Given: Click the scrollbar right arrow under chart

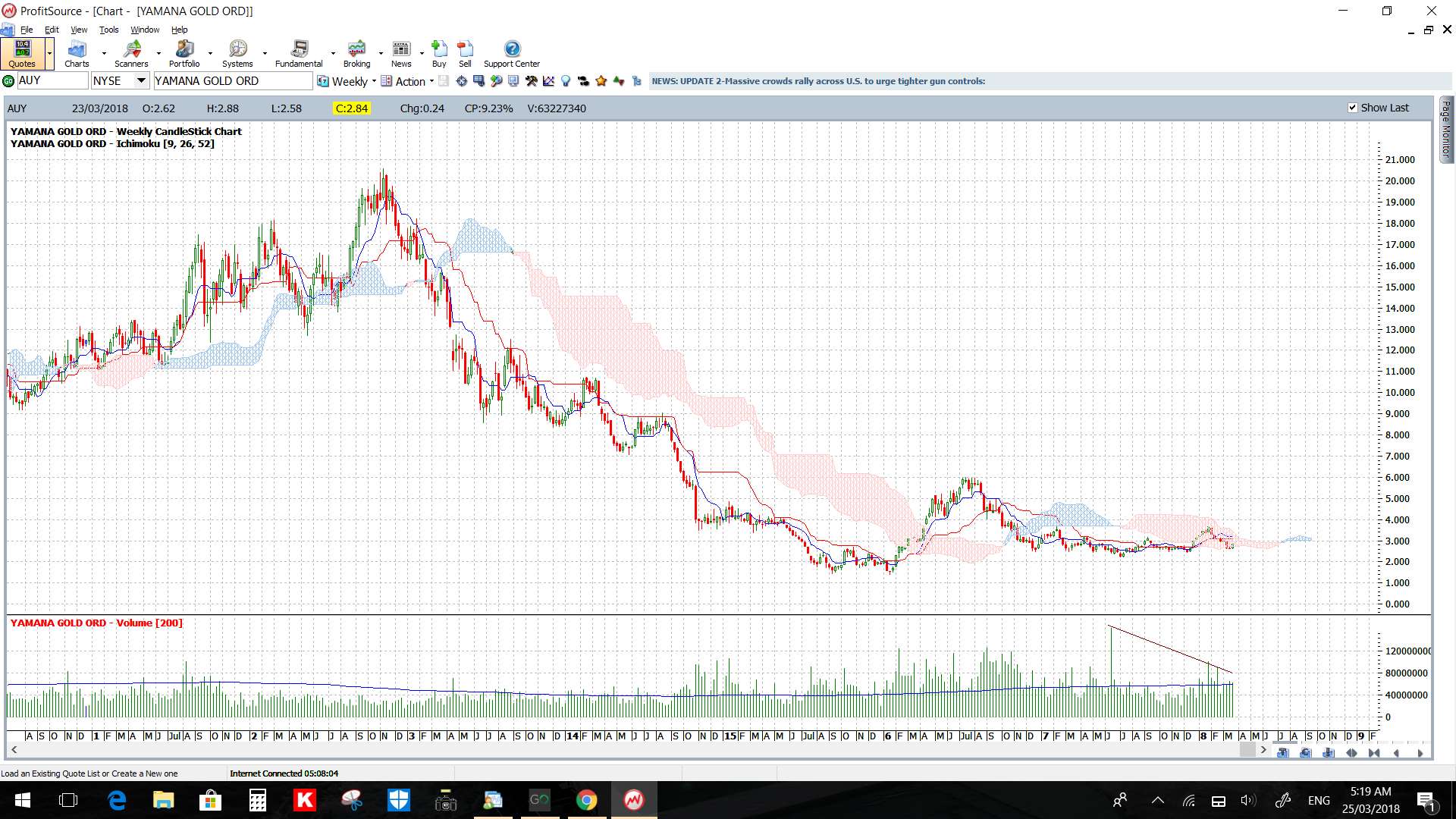Looking at the screenshot, I should (x=1263, y=750).
